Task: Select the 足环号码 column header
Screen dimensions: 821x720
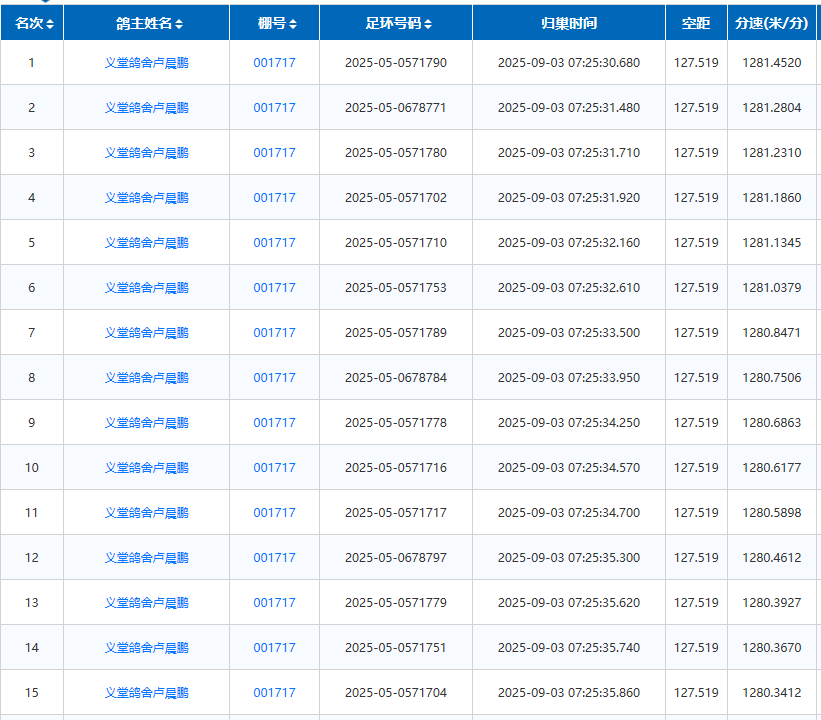Action: pos(395,23)
